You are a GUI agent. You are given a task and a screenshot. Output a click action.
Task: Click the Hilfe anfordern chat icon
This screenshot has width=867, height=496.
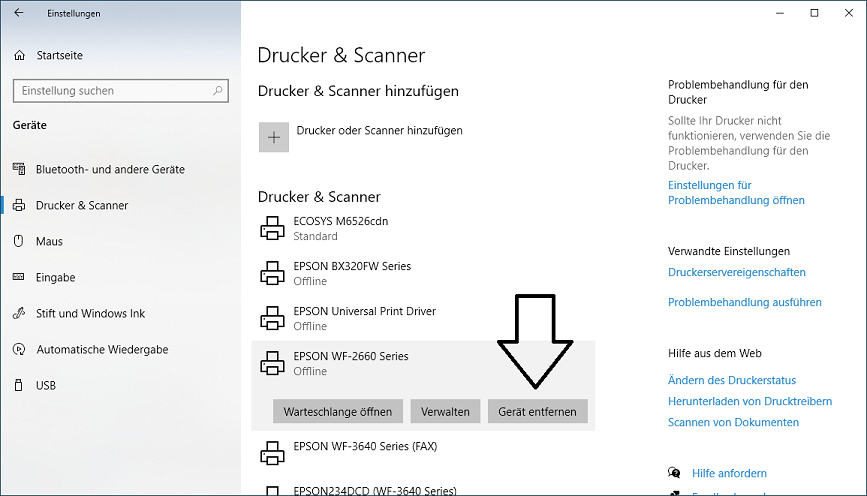pyautogui.click(x=674, y=473)
